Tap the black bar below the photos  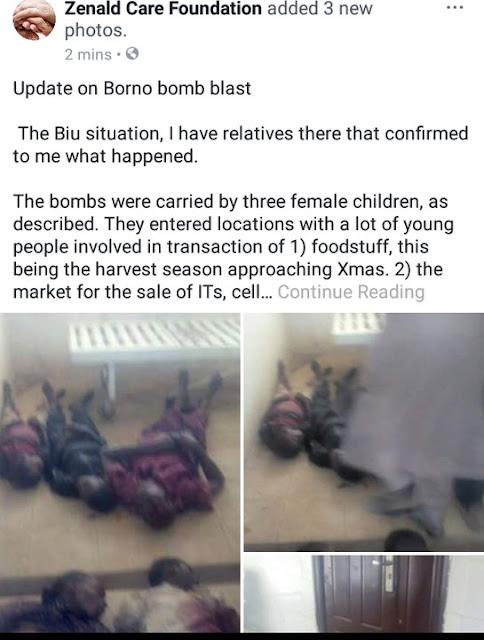pos(242,636)
